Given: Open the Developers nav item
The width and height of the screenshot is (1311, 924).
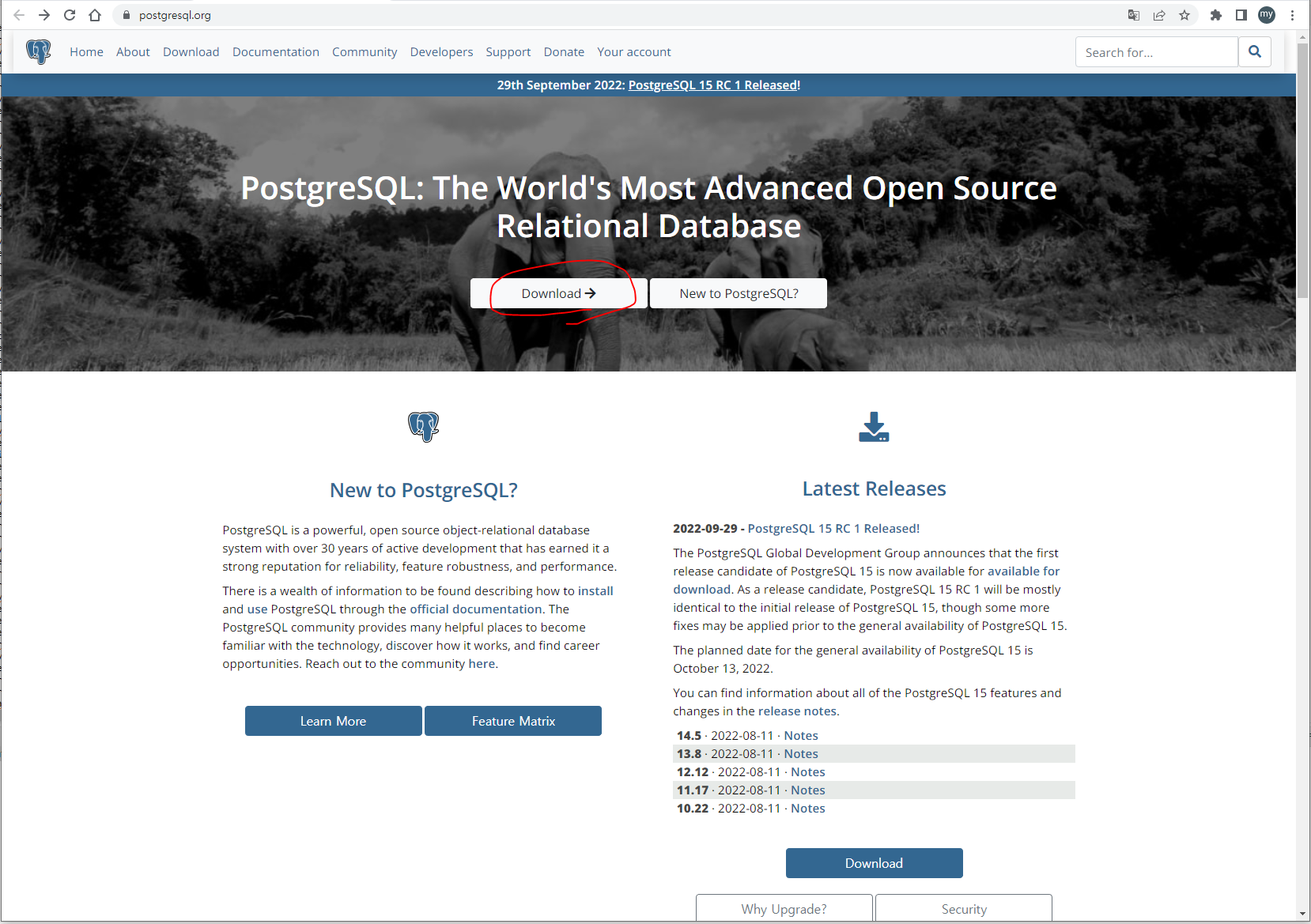Looking at the screenshot, I should pos(441,52).
